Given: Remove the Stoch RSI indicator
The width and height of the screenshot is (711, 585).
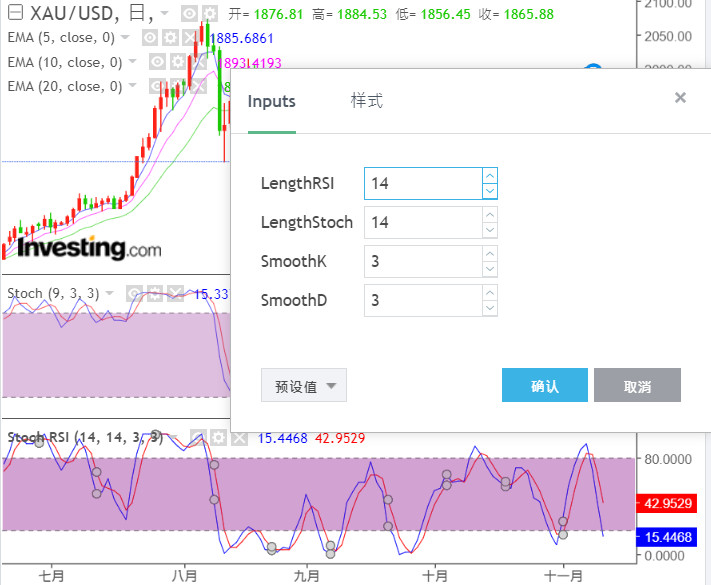Looking at the screenshot, I should [x=239, y=438].
